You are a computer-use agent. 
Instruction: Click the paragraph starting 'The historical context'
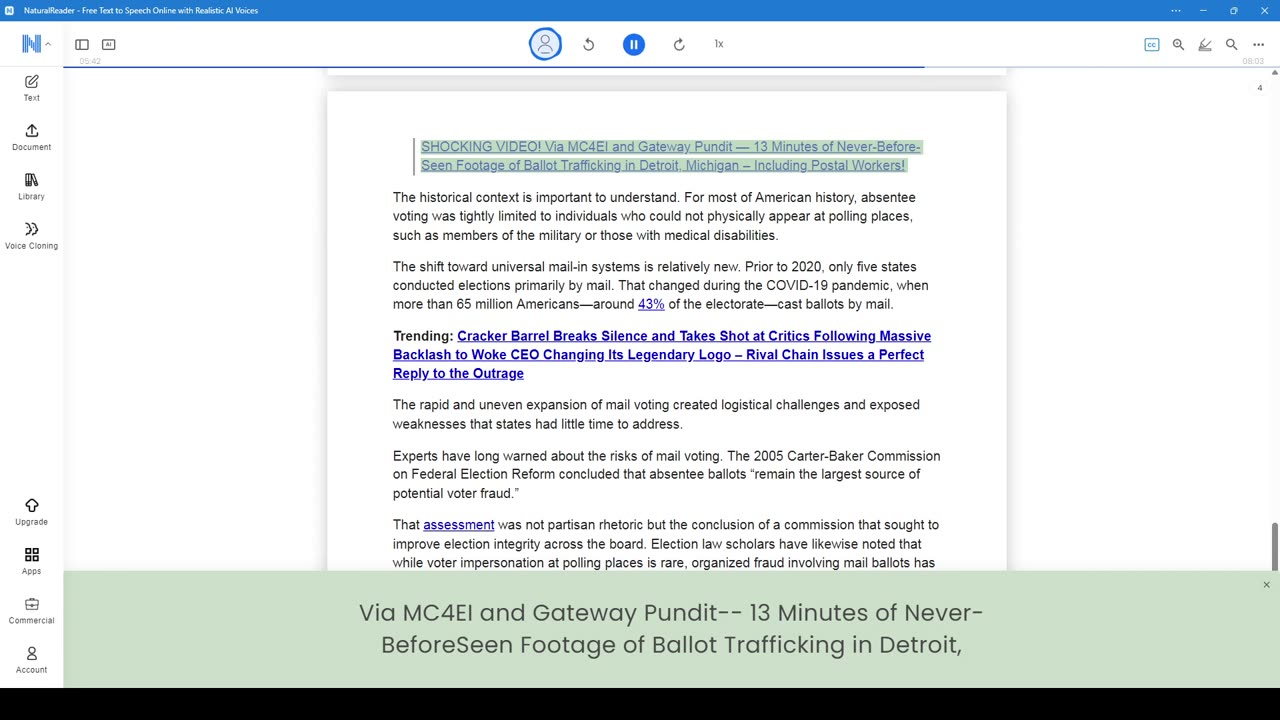click(x=653, y=216)
